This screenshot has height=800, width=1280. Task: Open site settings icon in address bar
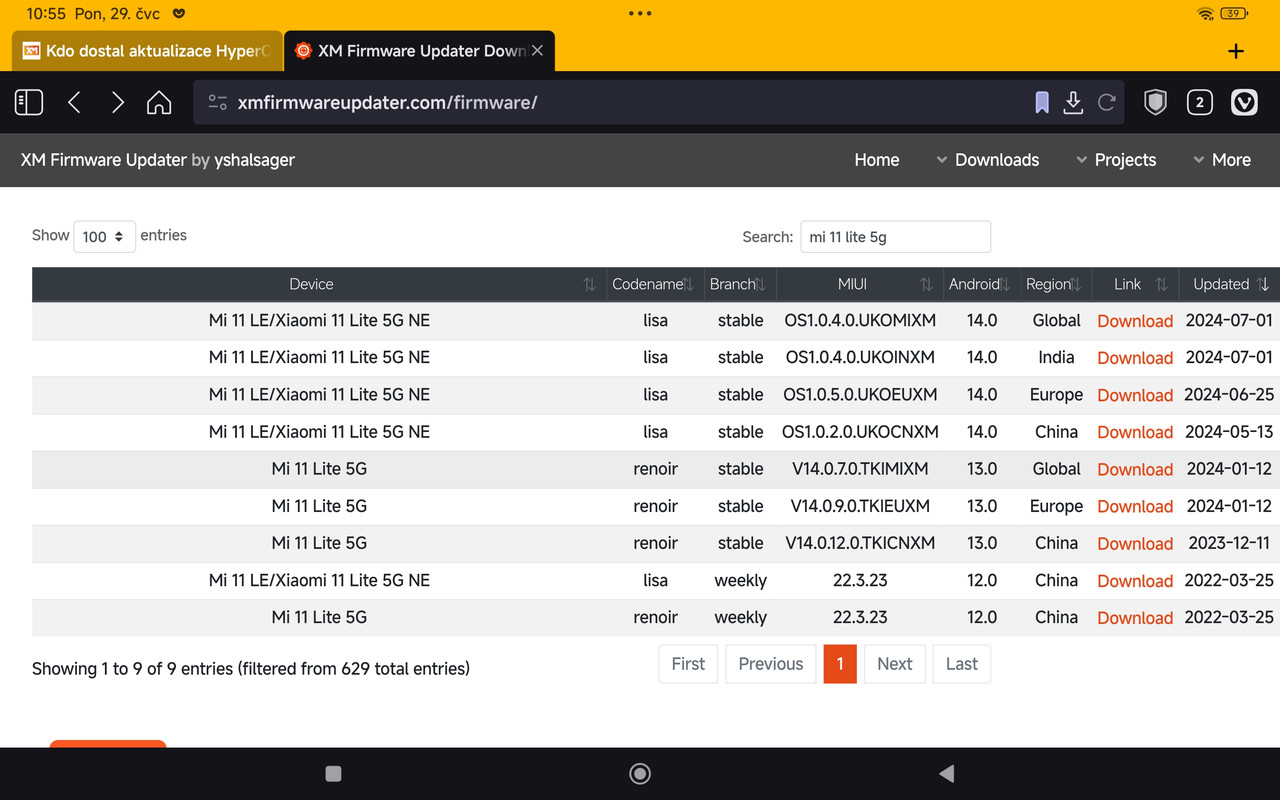218,102
